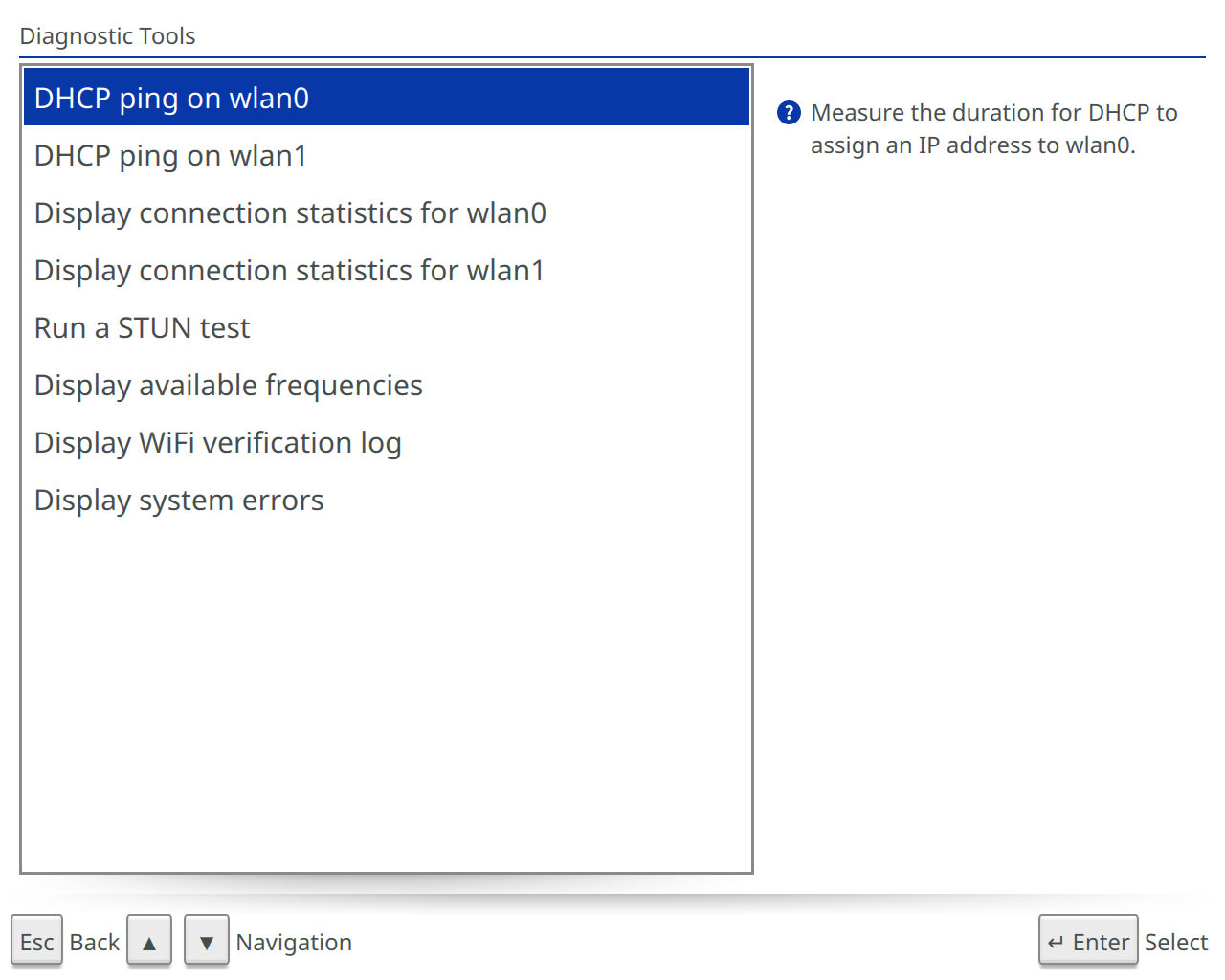Screen dimensions: 1225x980
Task: Select Display system errors
Action: (386, 500)
